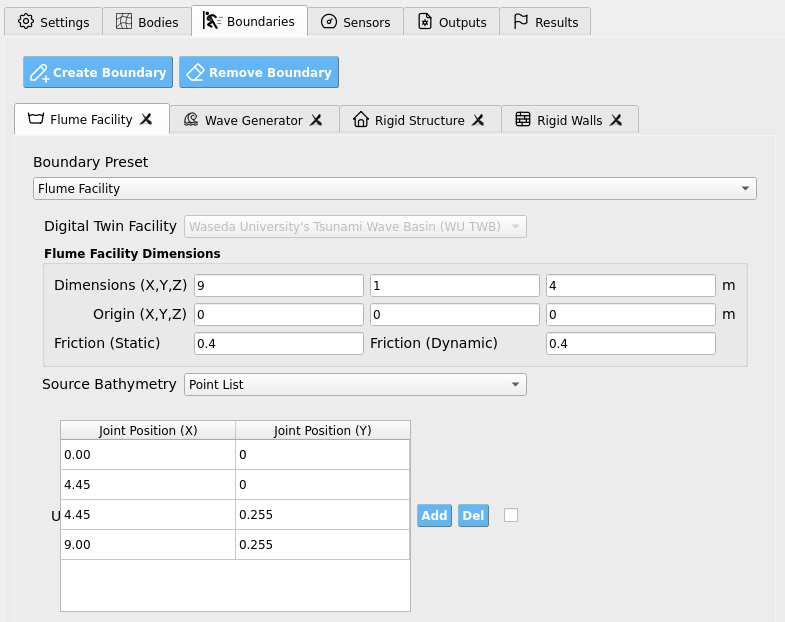Click the eraser icon on Remove Boundary

point(195,73)
